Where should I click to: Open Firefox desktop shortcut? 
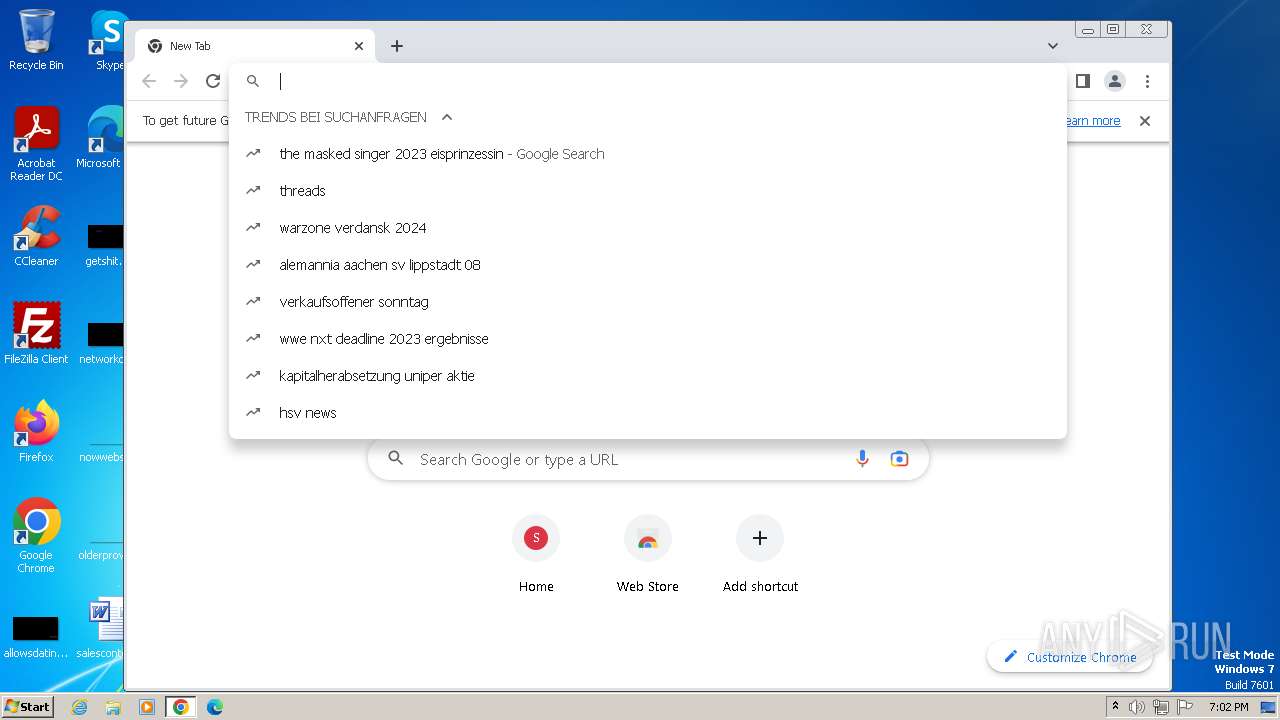pos(36,432)
